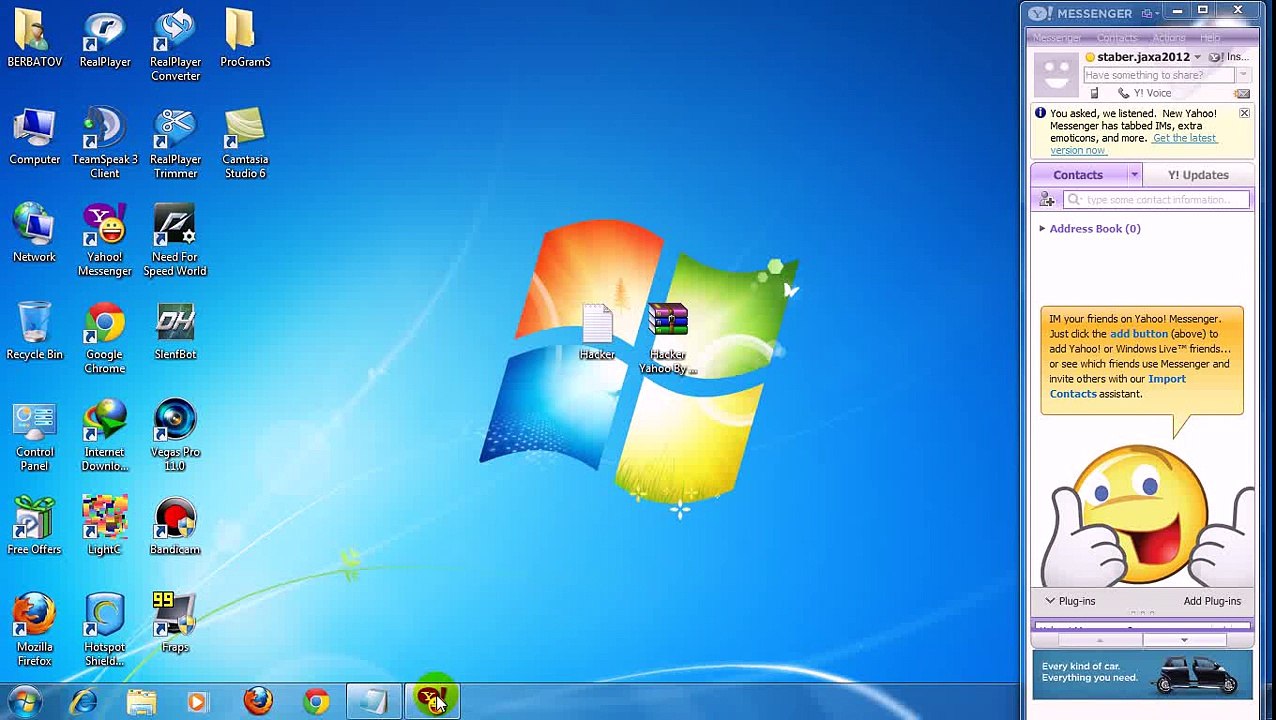Viewport: 1276px width, 720px height.
Task: Open the TeamSpeak 3 Client shortcut
Action: (x=104, y=143)
